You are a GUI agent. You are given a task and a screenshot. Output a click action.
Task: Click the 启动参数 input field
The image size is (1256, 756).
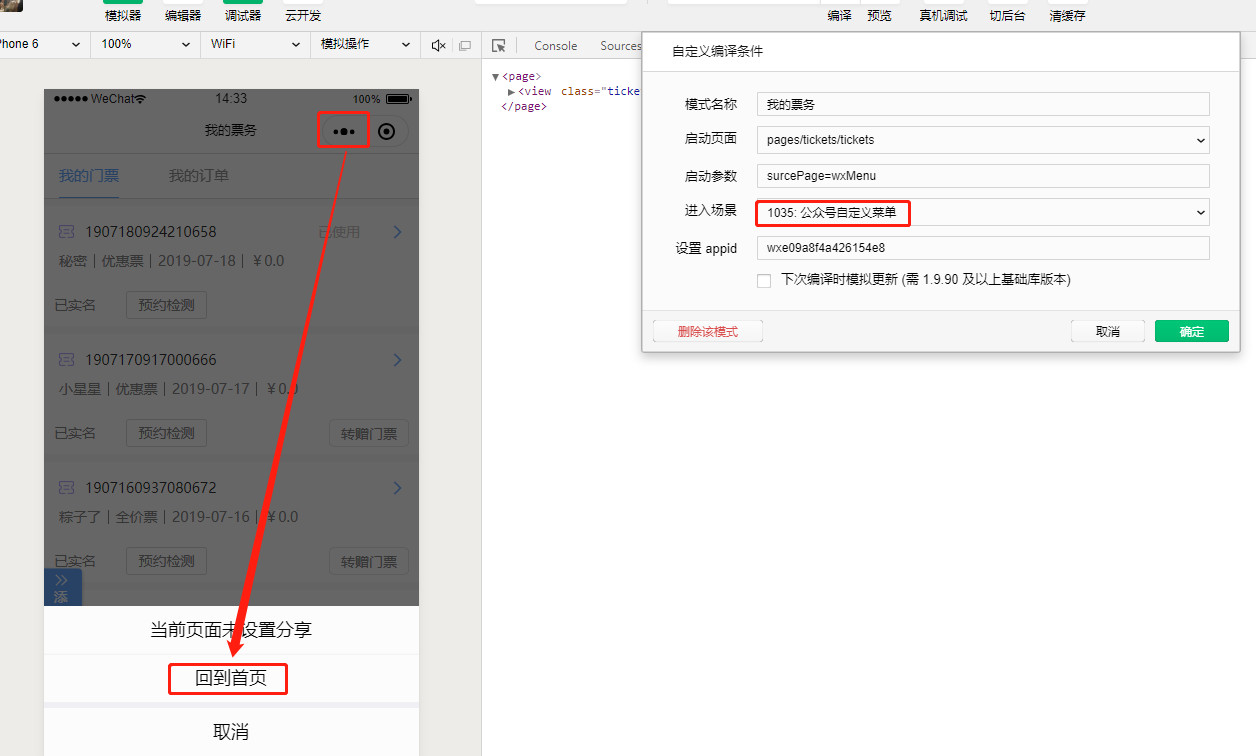click(983, 176)
